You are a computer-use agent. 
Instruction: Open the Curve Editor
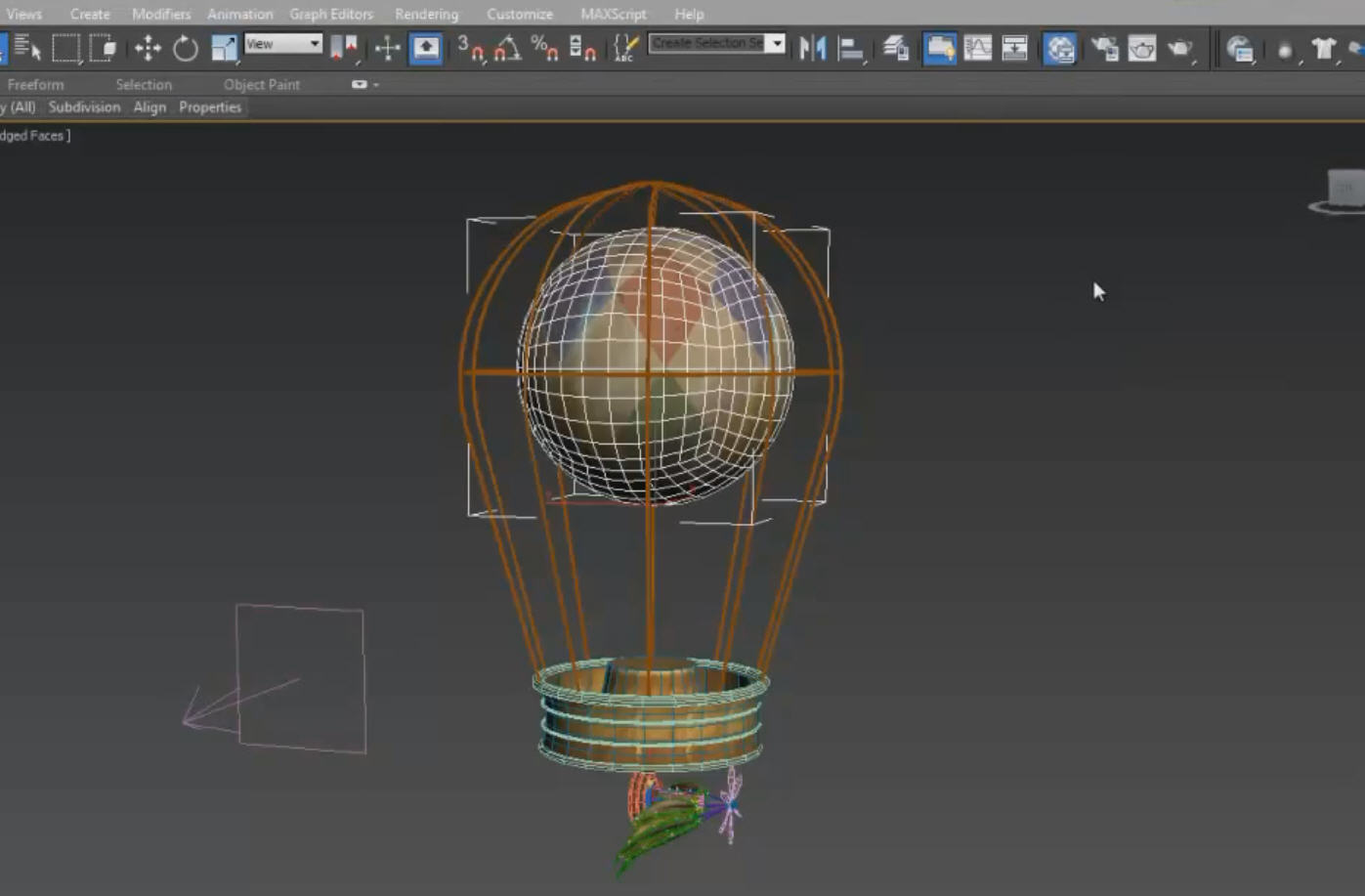coord(977,47)
